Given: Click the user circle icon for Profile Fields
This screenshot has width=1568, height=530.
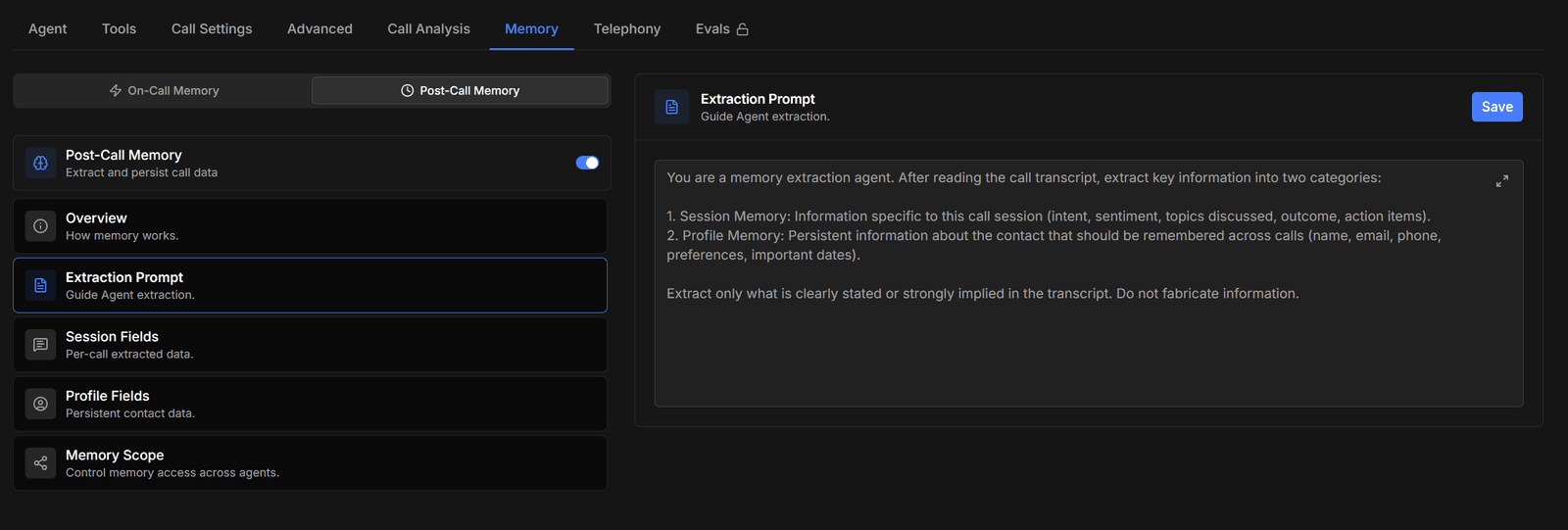Looking at the screenshot, I should click(40, 404).
